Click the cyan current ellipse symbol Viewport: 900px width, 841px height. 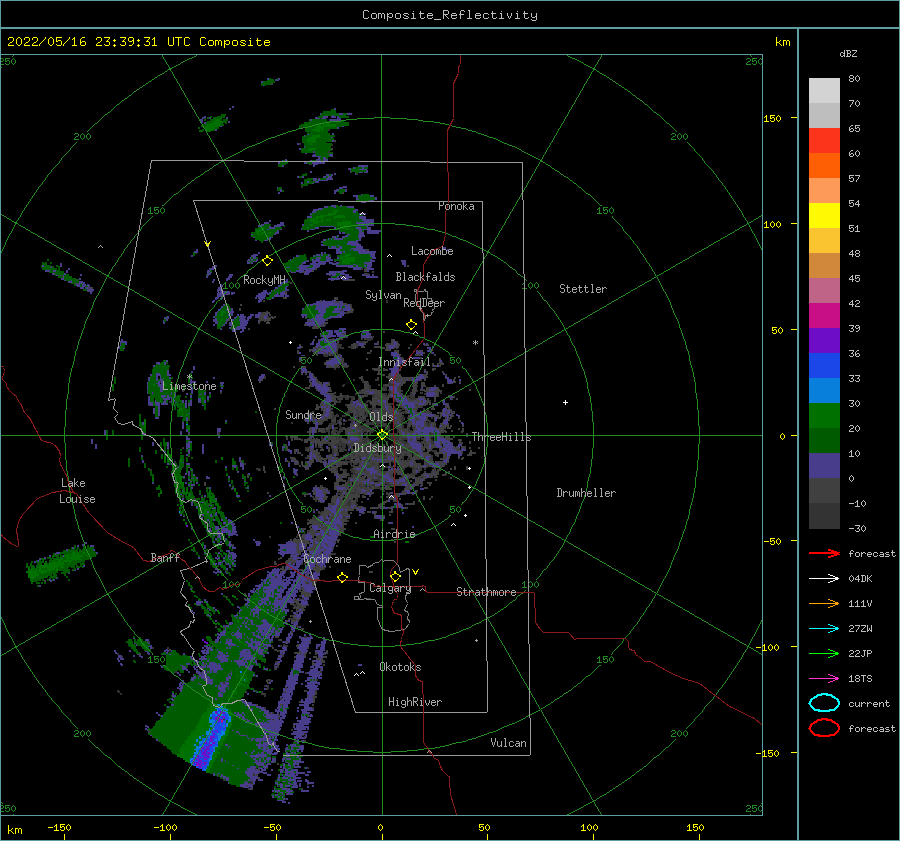point(824,703)
